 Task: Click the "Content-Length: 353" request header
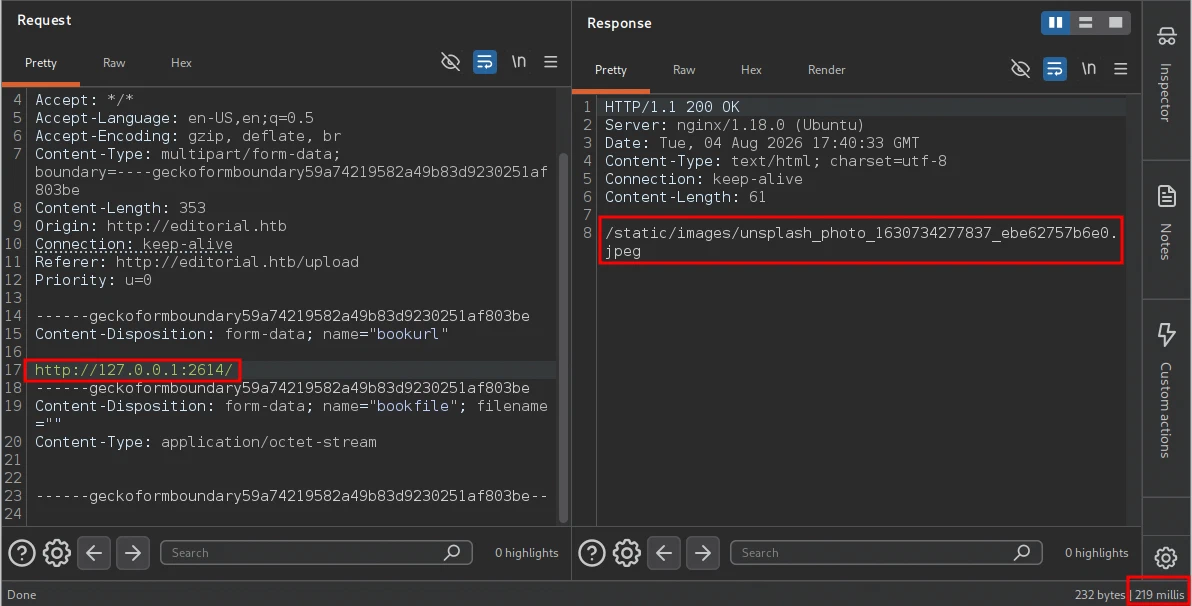pyautogui.click(x=120, y=208)
